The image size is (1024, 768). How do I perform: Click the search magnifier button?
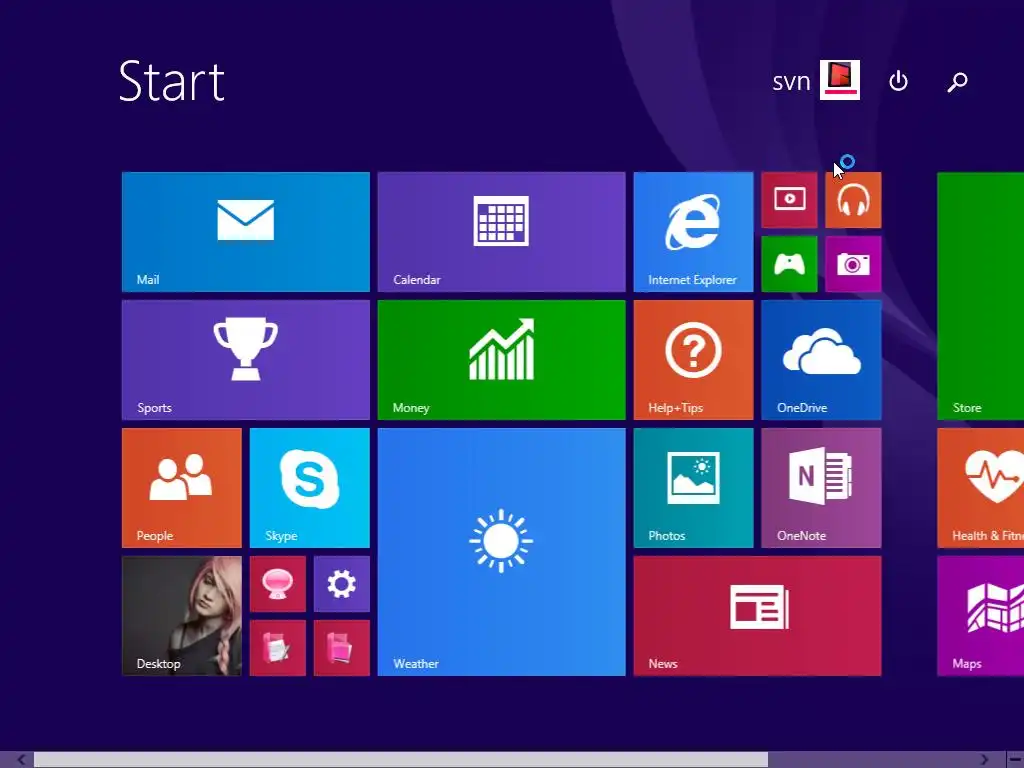pyautogui.click(x=957, y=82)
